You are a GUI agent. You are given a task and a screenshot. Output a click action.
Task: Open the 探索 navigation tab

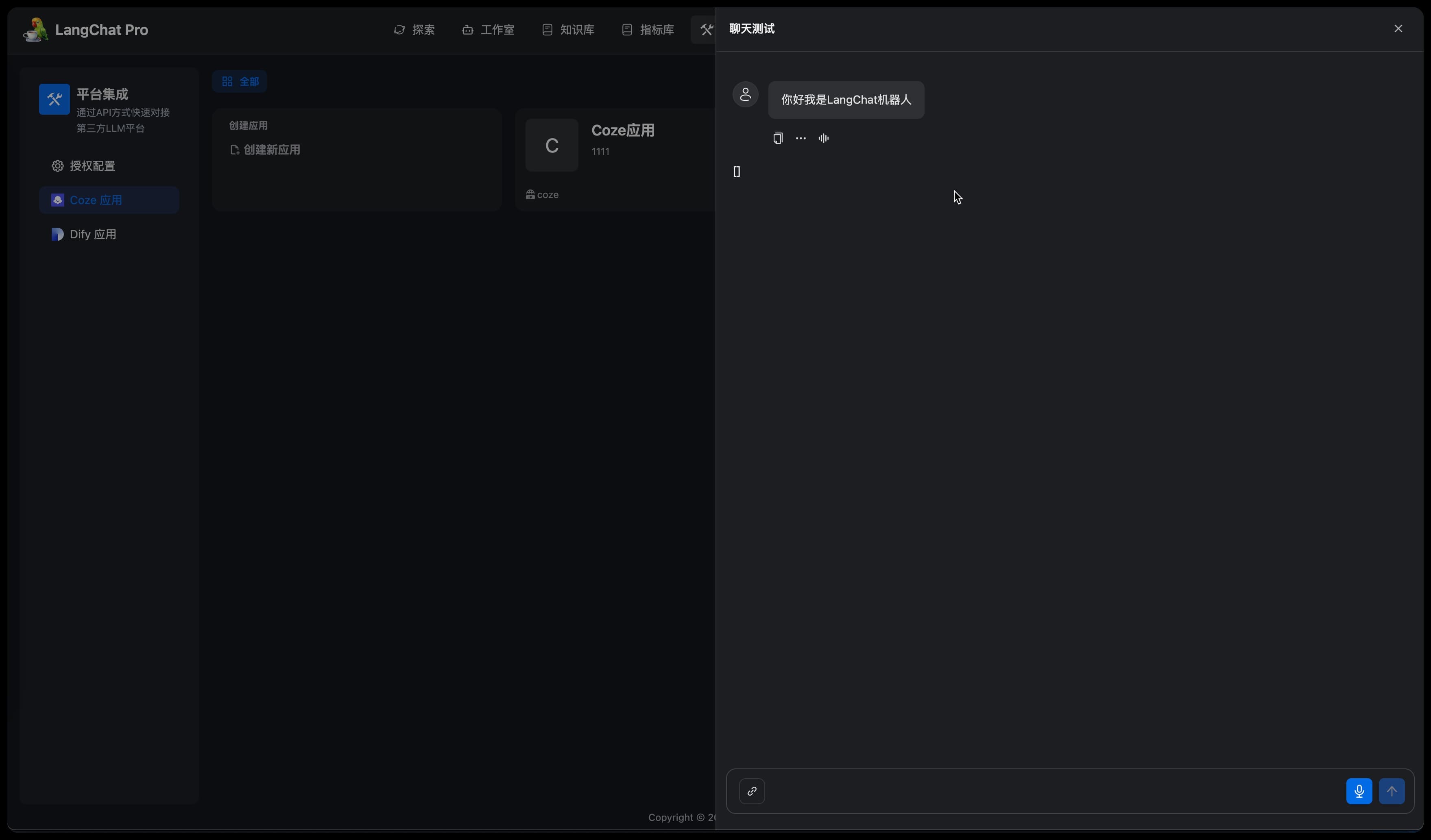414,30
